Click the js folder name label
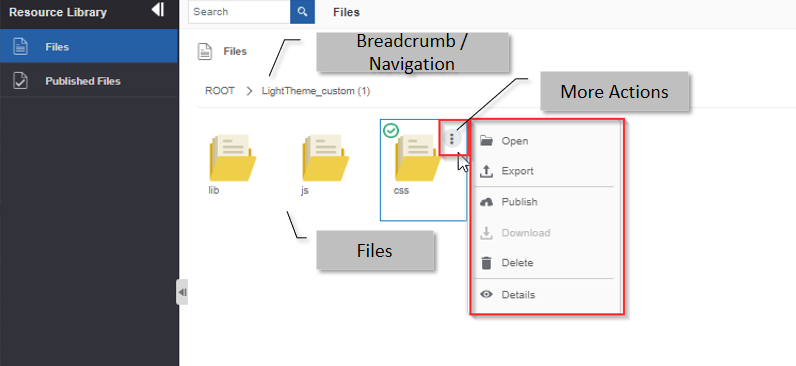This screenshot has height=366, width=796. (x=305, y=191)
